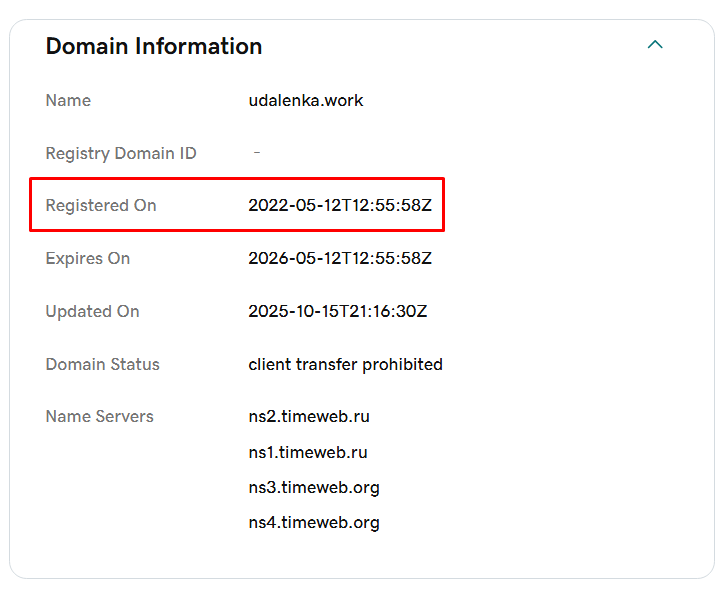Collapse the Domain Information section chevron

coord(655,45)
